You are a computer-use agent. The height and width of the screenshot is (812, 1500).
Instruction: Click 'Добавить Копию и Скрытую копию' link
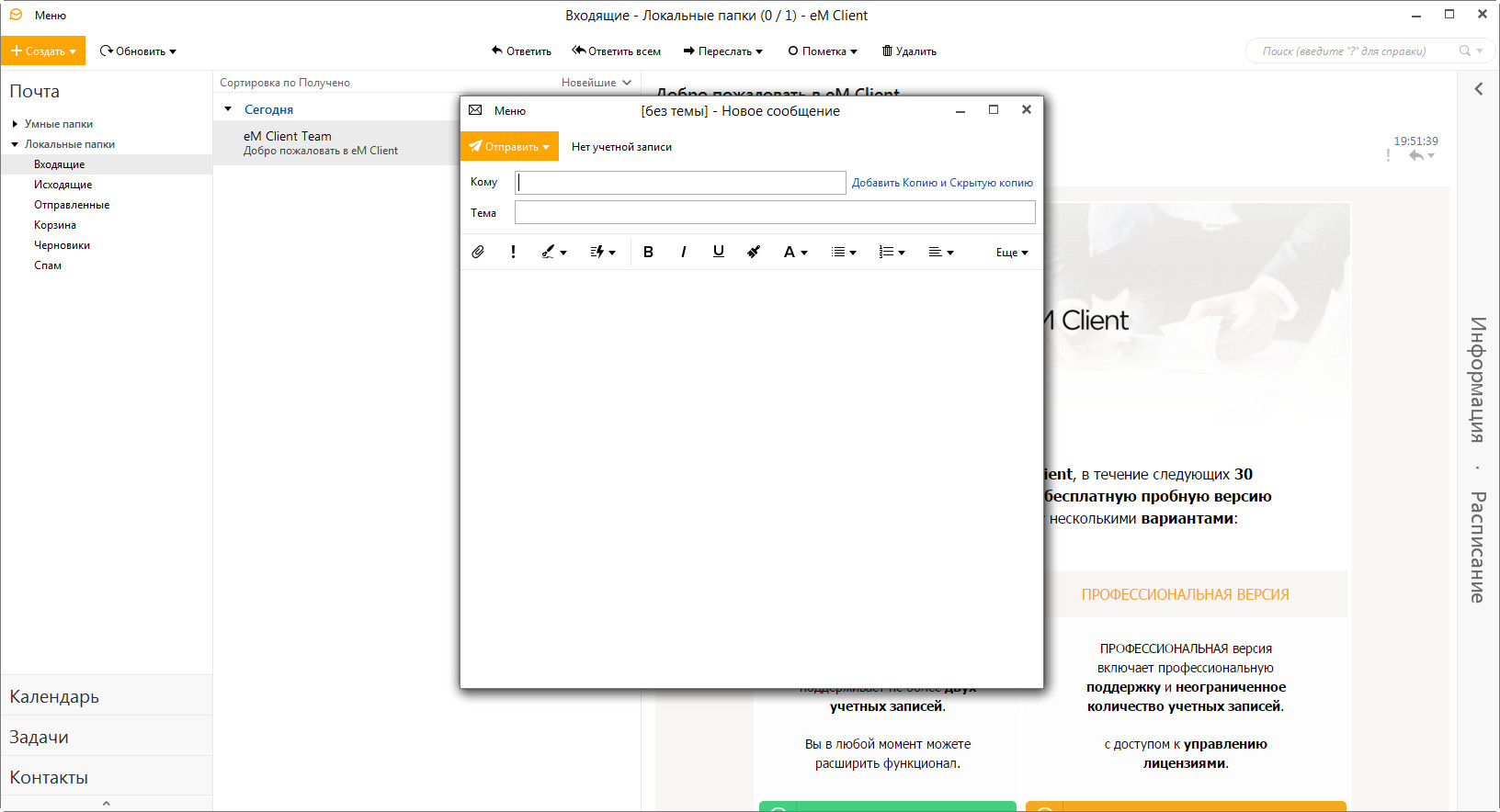[942, 183]
